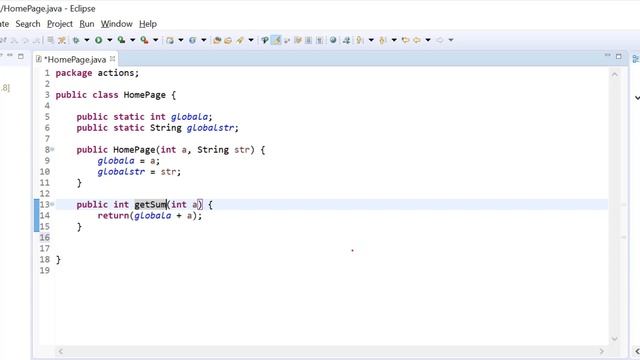Close the HomePage.java editor tab
640x360 pixels.
[112, 59]
